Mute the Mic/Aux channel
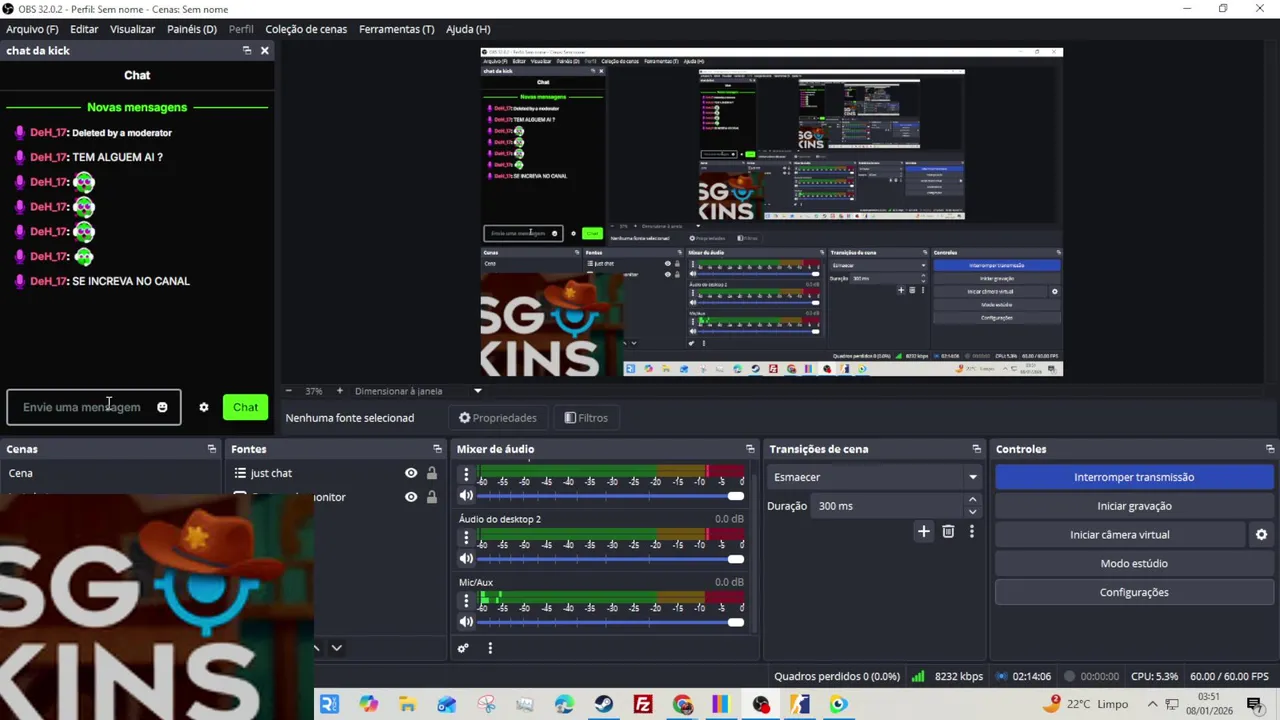The height and width of the screenshot is (720, 1280). click(x=466, y=622)
